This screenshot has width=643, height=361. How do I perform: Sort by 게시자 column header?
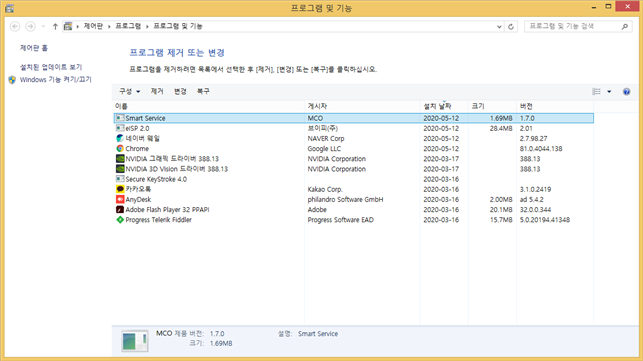point(363,106)
